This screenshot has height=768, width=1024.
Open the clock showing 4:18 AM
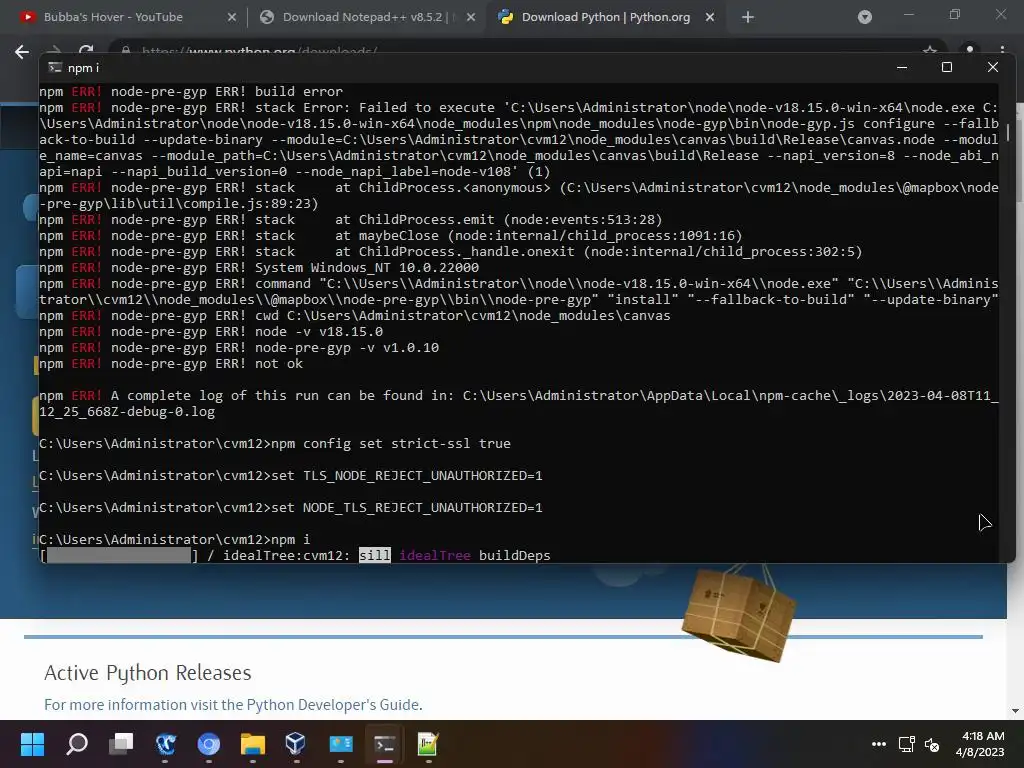pyautogui.click(x=981, y=744)
